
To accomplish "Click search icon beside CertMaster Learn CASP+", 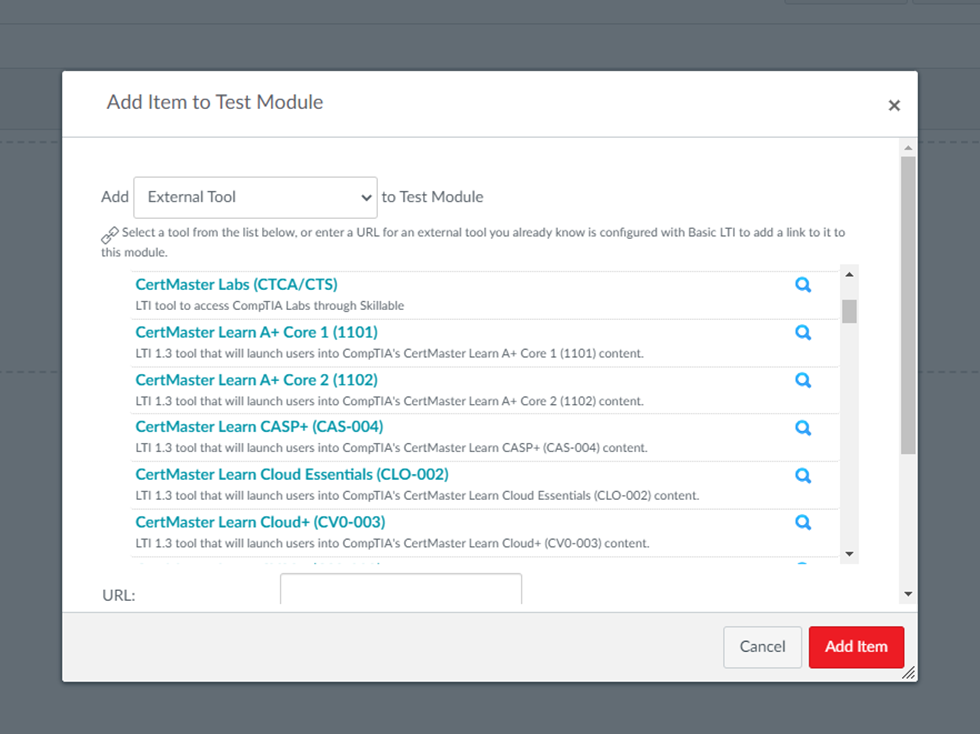I will coord(802,428).
